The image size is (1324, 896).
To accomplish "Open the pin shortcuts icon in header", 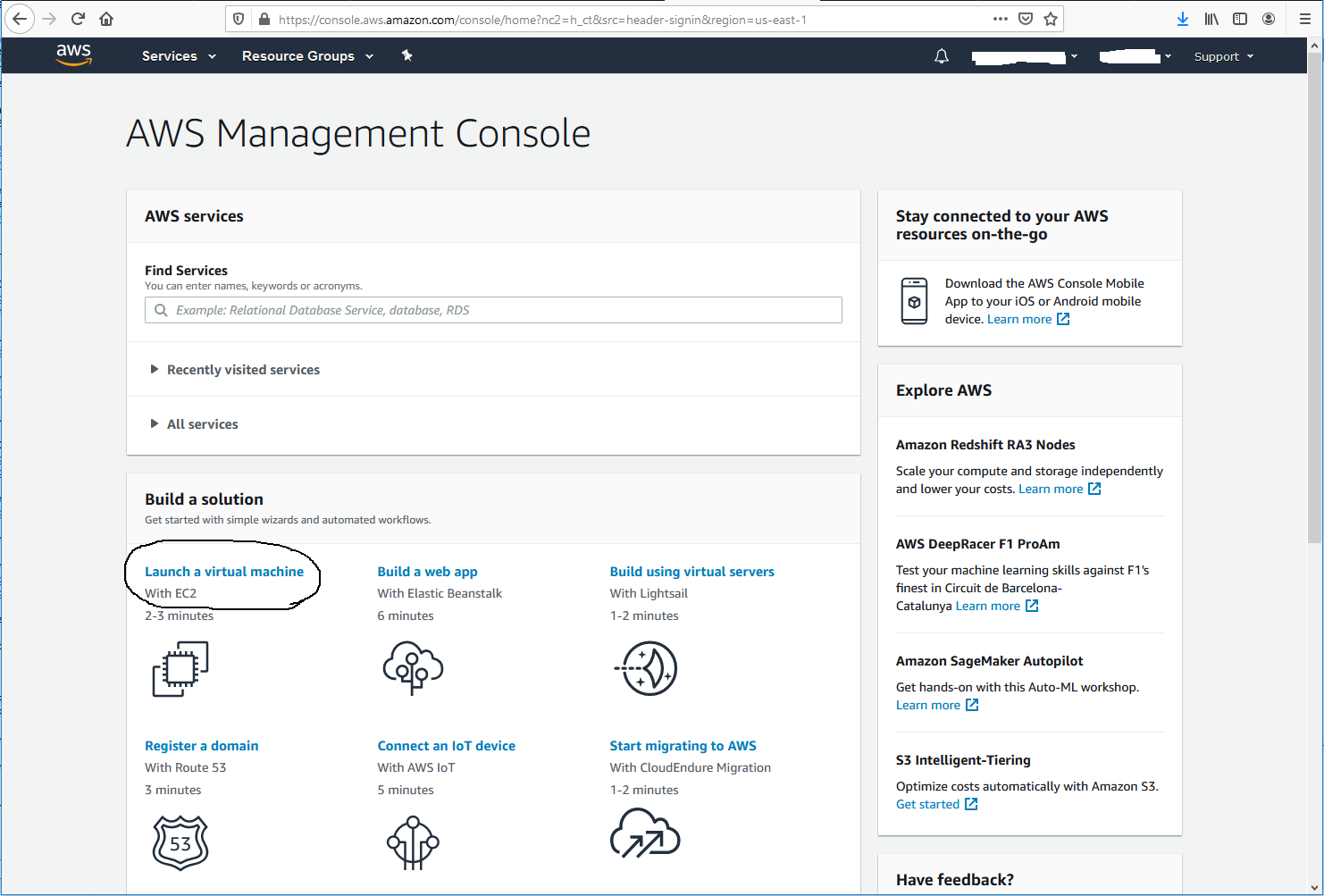I will (406, 55).
